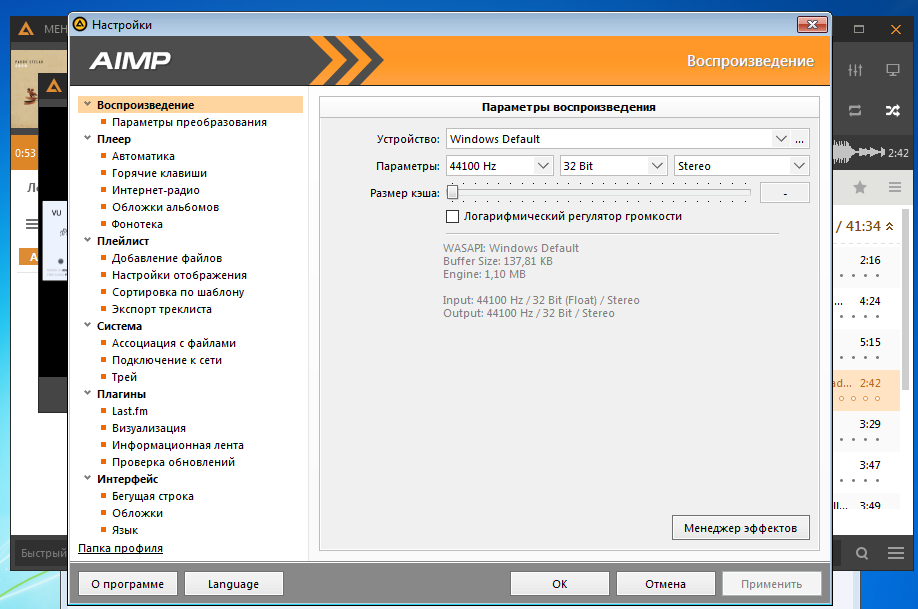
Task: Collapse playlist group 41:34 chevron
Action: (889, 226)
